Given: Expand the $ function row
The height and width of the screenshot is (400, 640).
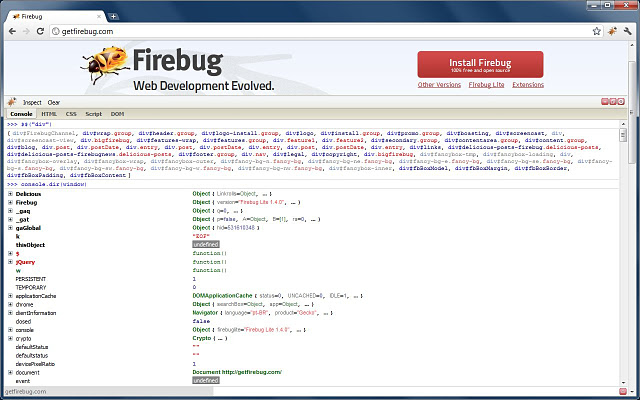Looking at the screenshot, I should point(10,253).
